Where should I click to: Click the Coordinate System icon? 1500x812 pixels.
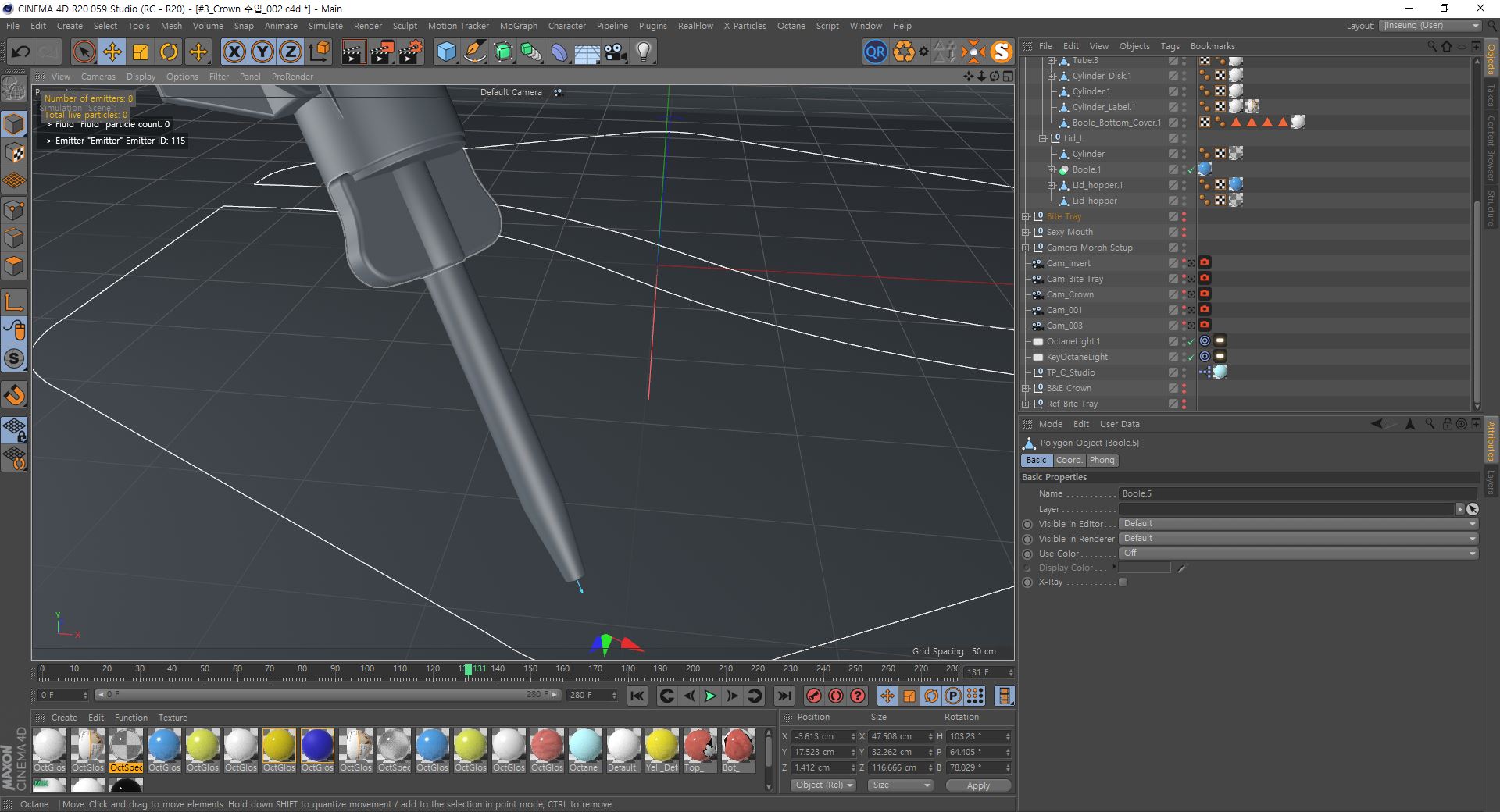pyautogui.click(x=319, y=52)
